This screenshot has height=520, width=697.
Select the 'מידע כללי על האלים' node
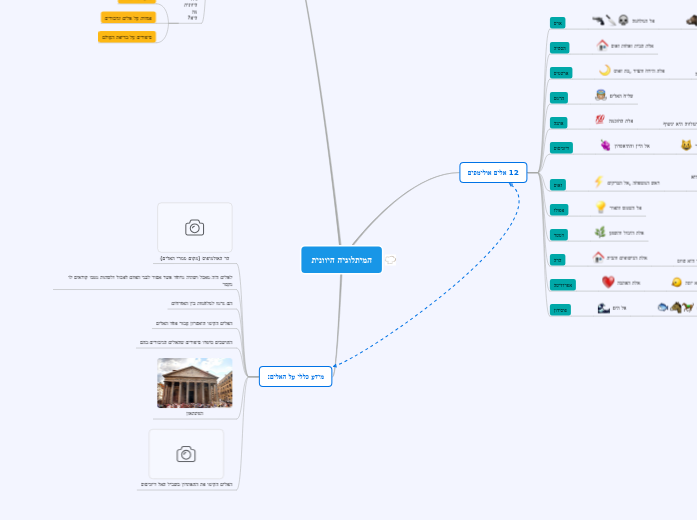coord(295,376)
